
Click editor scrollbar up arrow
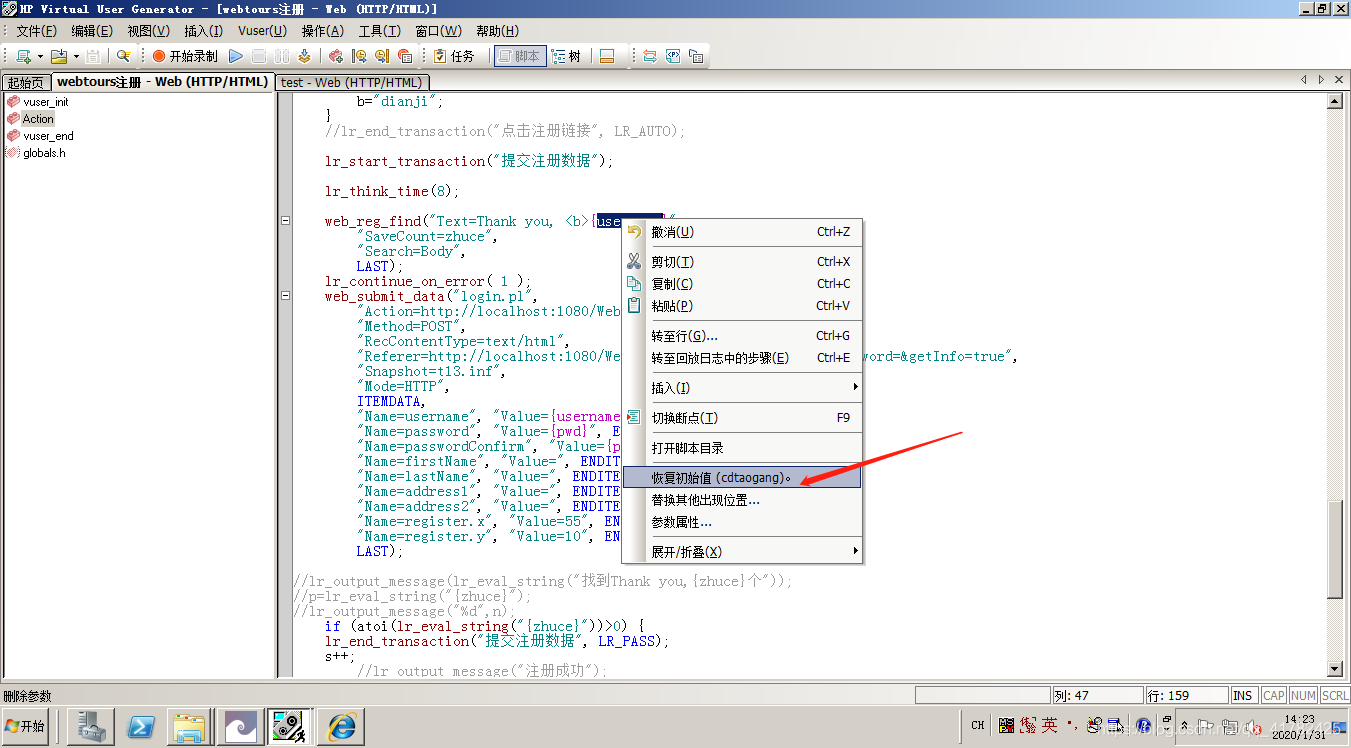coord(1334,101)
